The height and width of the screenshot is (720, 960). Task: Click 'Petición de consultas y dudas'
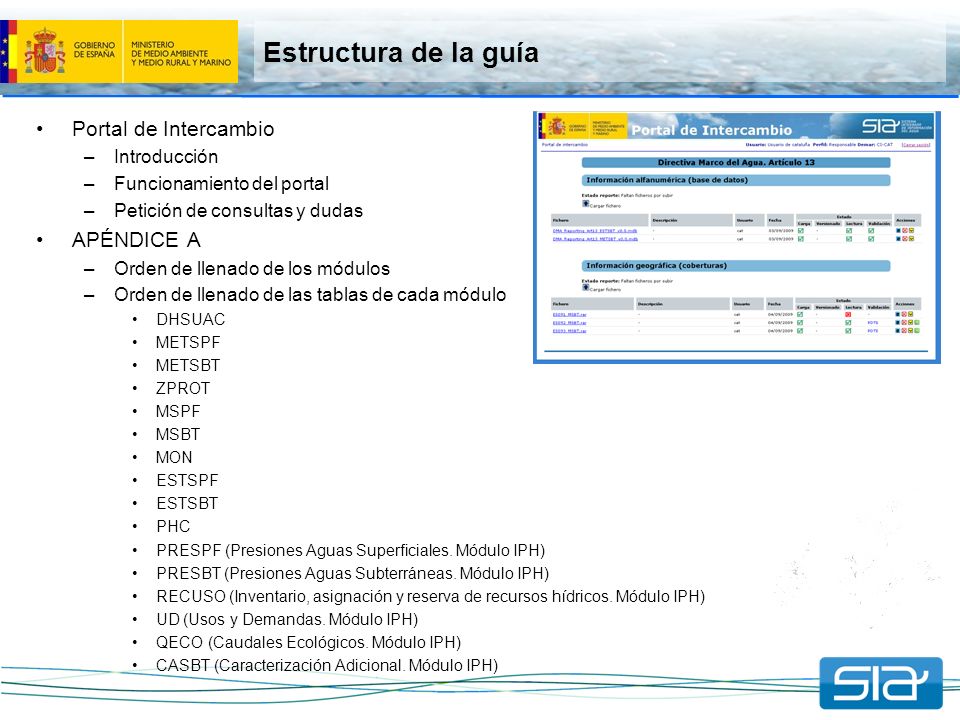[x=239, y=211]
